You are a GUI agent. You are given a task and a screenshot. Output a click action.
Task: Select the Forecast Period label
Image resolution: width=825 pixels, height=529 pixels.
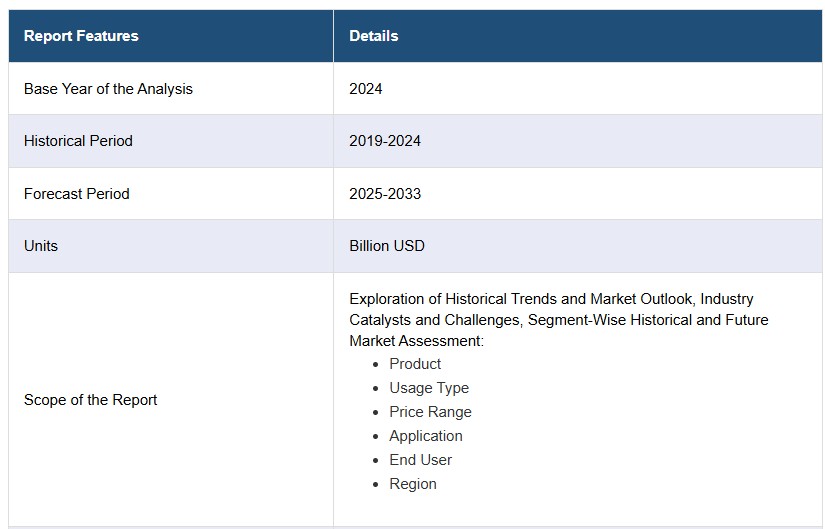pos(76,194)
